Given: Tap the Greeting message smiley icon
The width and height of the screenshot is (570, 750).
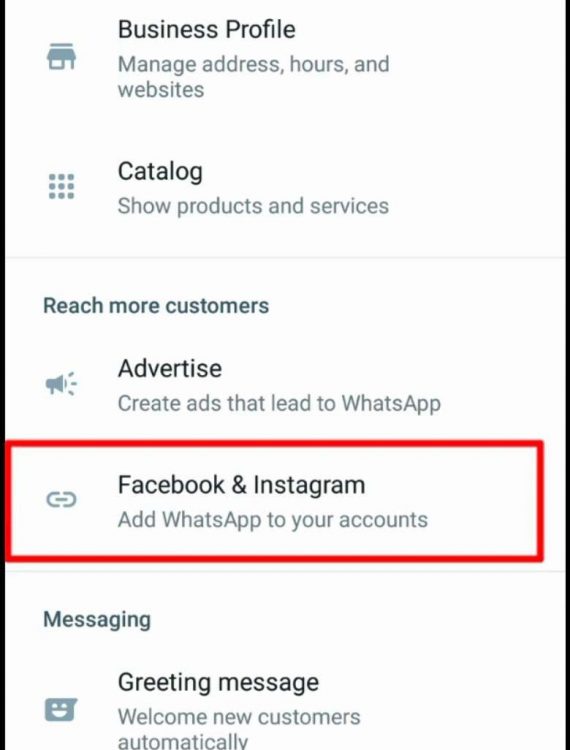Looking at the screenshot, I should pos(61,710).
